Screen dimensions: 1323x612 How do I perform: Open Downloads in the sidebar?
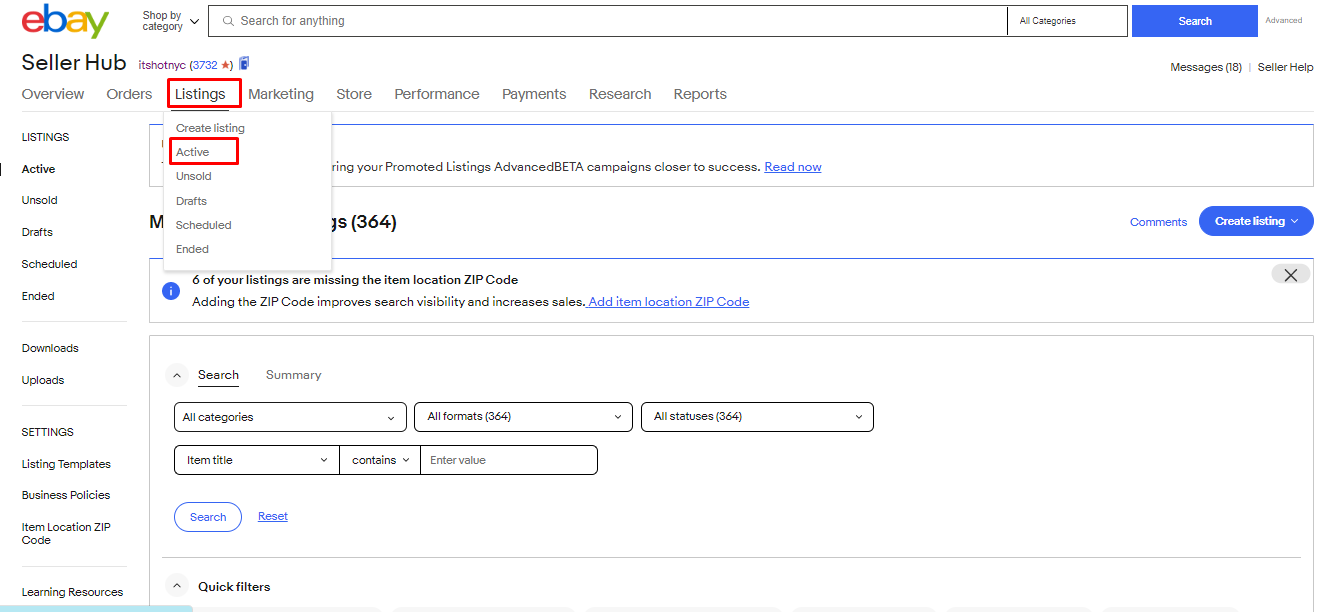(50, 348)
